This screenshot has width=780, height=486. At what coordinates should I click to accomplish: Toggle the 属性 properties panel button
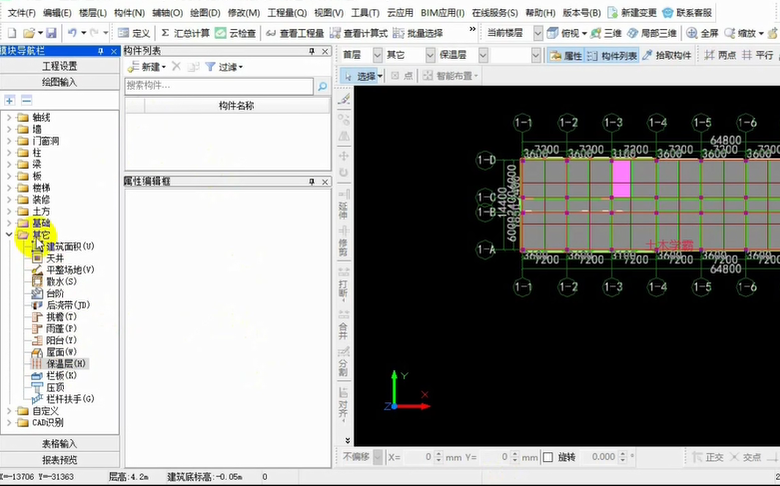pos(566,55)
